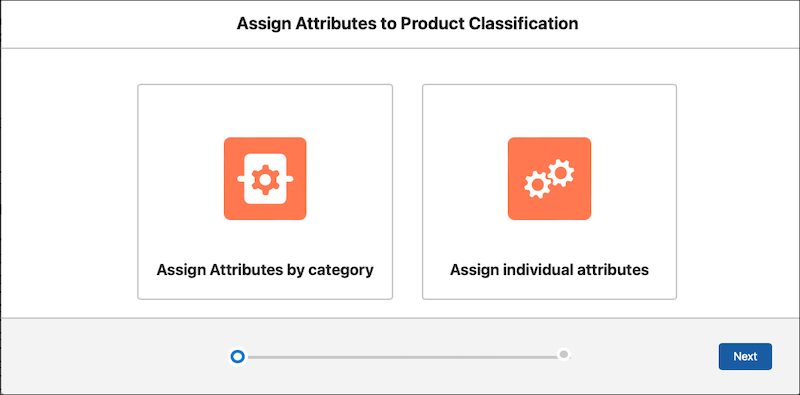Select the Assign individual attributes card
800x395 pixels.
coord(549,192)
